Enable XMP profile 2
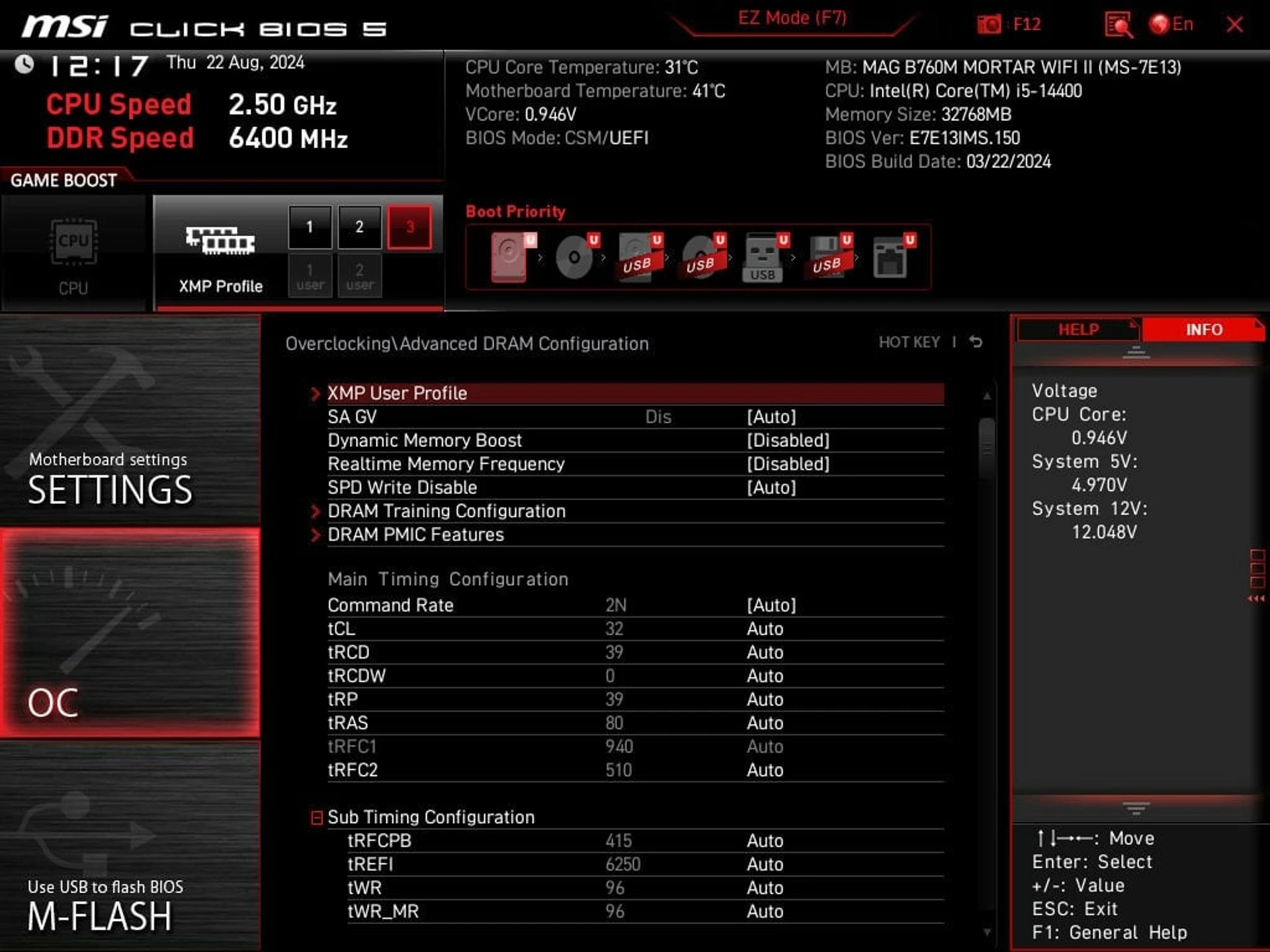The image size is (1270, 952). pyautogui.click(x=359, y=227)
